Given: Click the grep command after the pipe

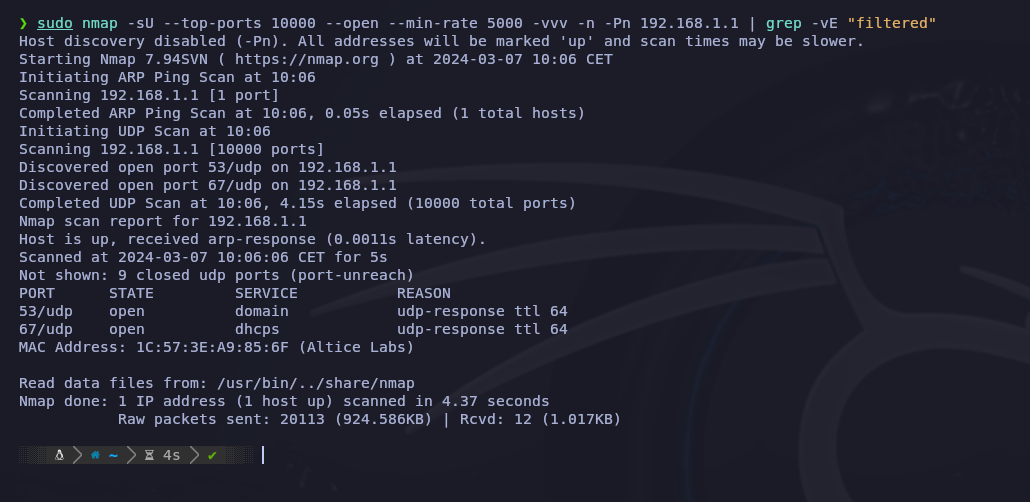Looking at the screenshot, I should 784,24.
